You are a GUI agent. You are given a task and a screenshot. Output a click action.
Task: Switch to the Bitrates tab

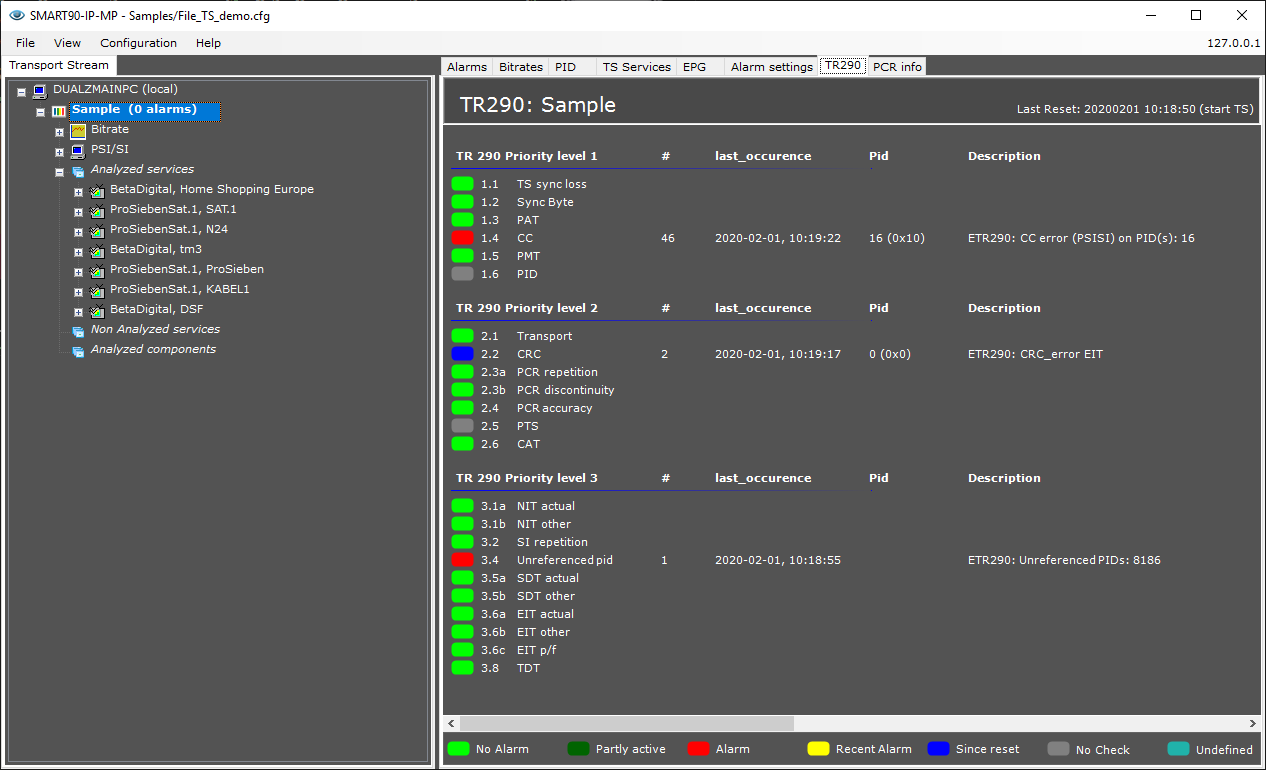pos(521,67)
